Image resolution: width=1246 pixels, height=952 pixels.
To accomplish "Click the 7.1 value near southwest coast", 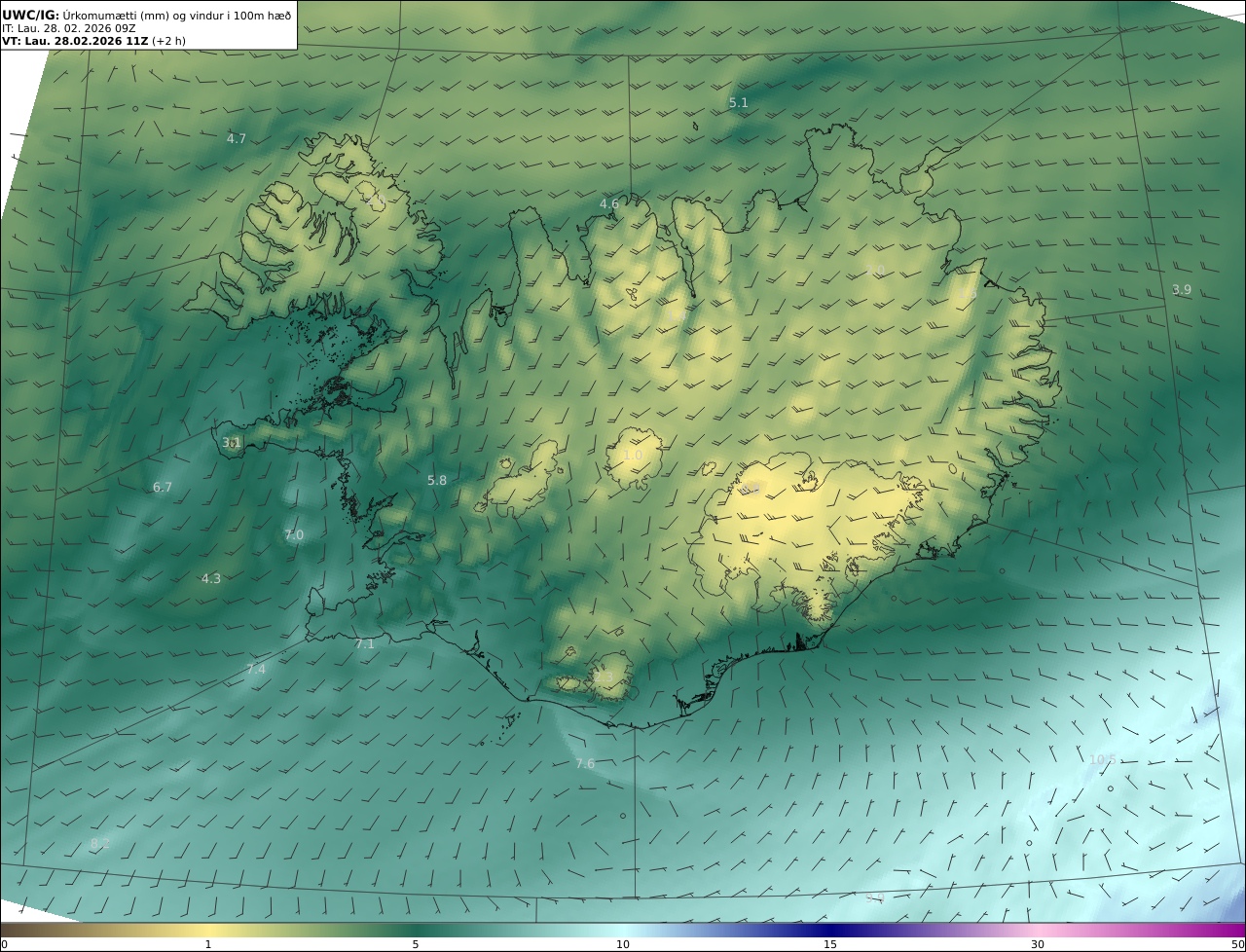I will point(365,643).
